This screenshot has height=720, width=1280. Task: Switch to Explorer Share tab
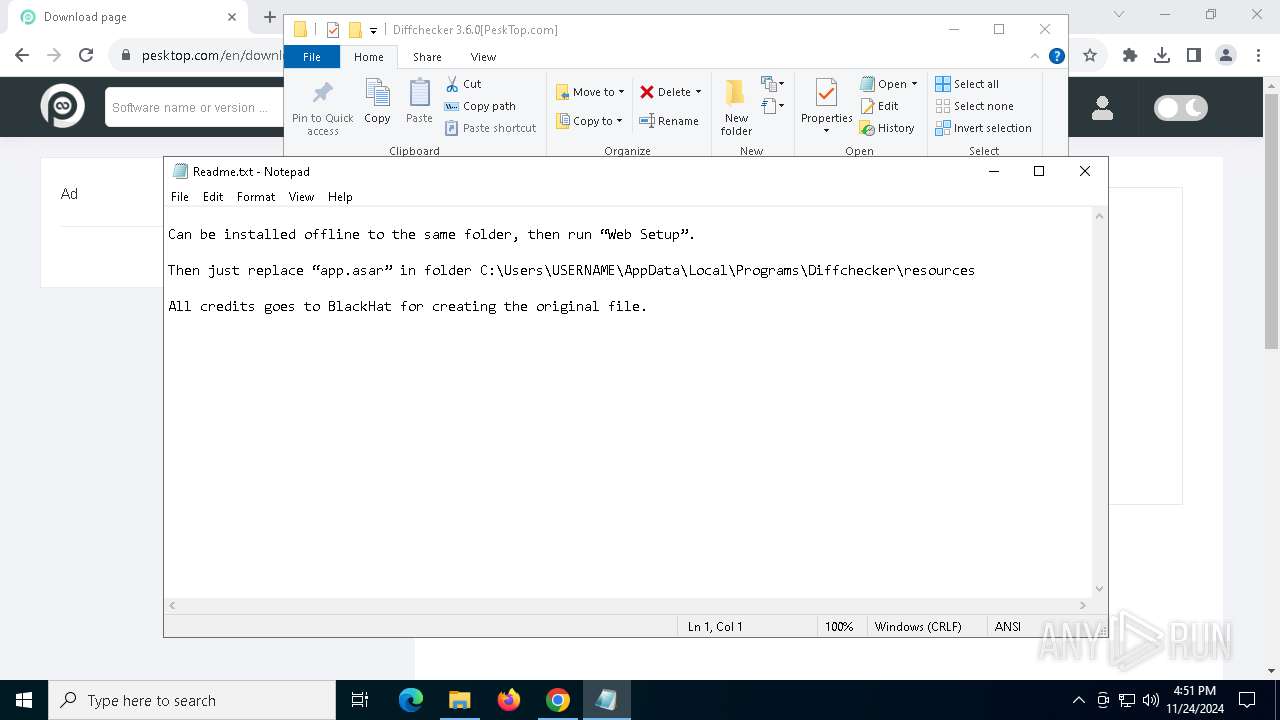(x=427, y=57)
